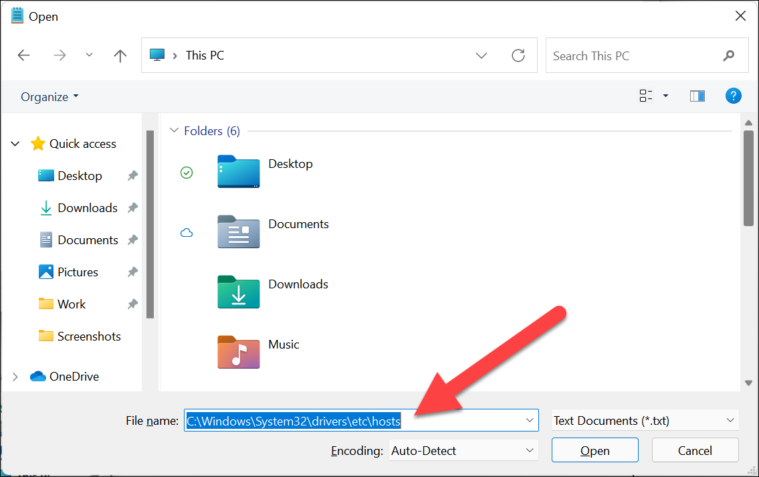Viewport: 759px width, 477px height.
Task: Click the main pane scrollbar down arrow
Action: tap(748, 383)
